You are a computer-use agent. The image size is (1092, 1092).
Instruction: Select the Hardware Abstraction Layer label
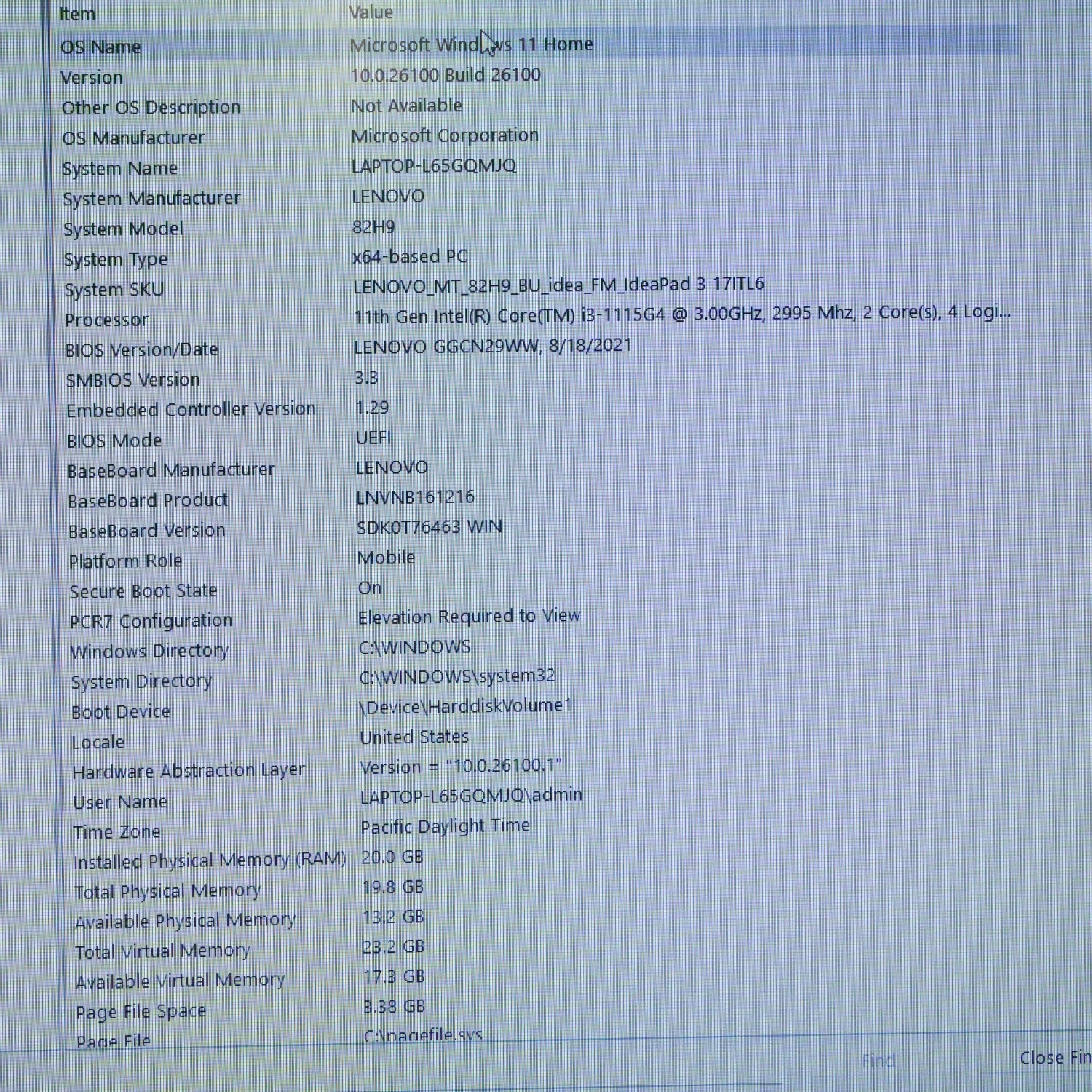point(189,771)
